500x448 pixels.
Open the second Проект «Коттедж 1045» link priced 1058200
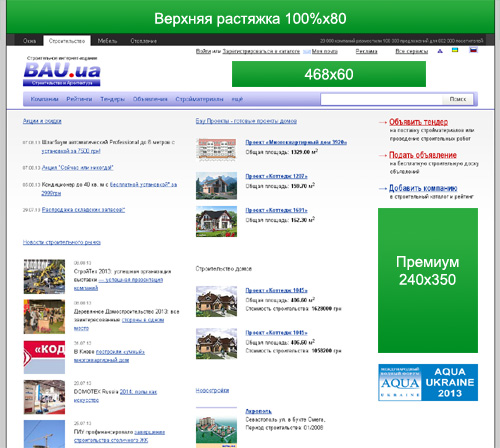pyautogui.click(x=276, y=333)
